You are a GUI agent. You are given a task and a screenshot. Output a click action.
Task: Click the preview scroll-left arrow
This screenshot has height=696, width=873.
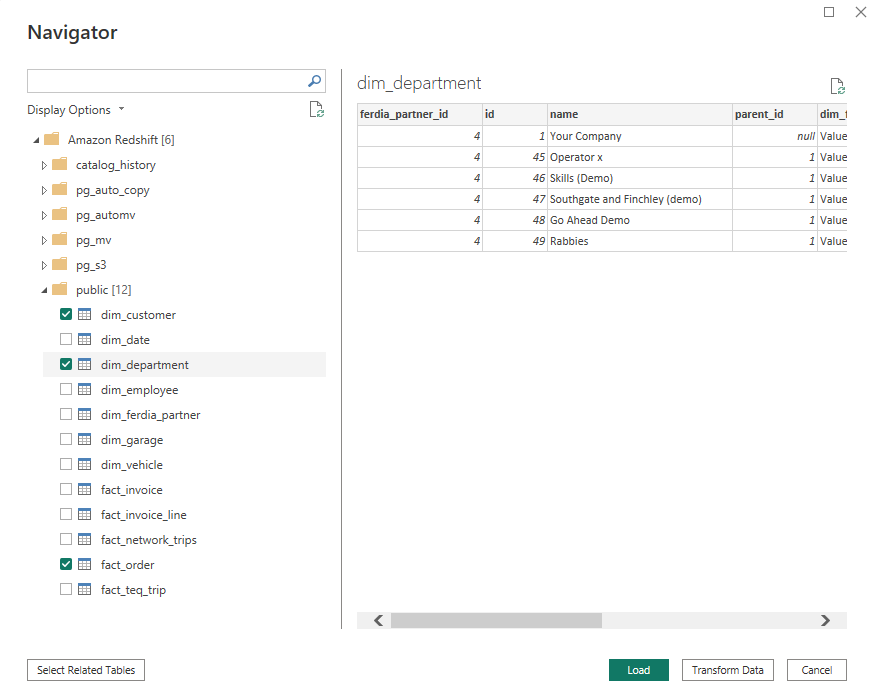coord(379,620)
